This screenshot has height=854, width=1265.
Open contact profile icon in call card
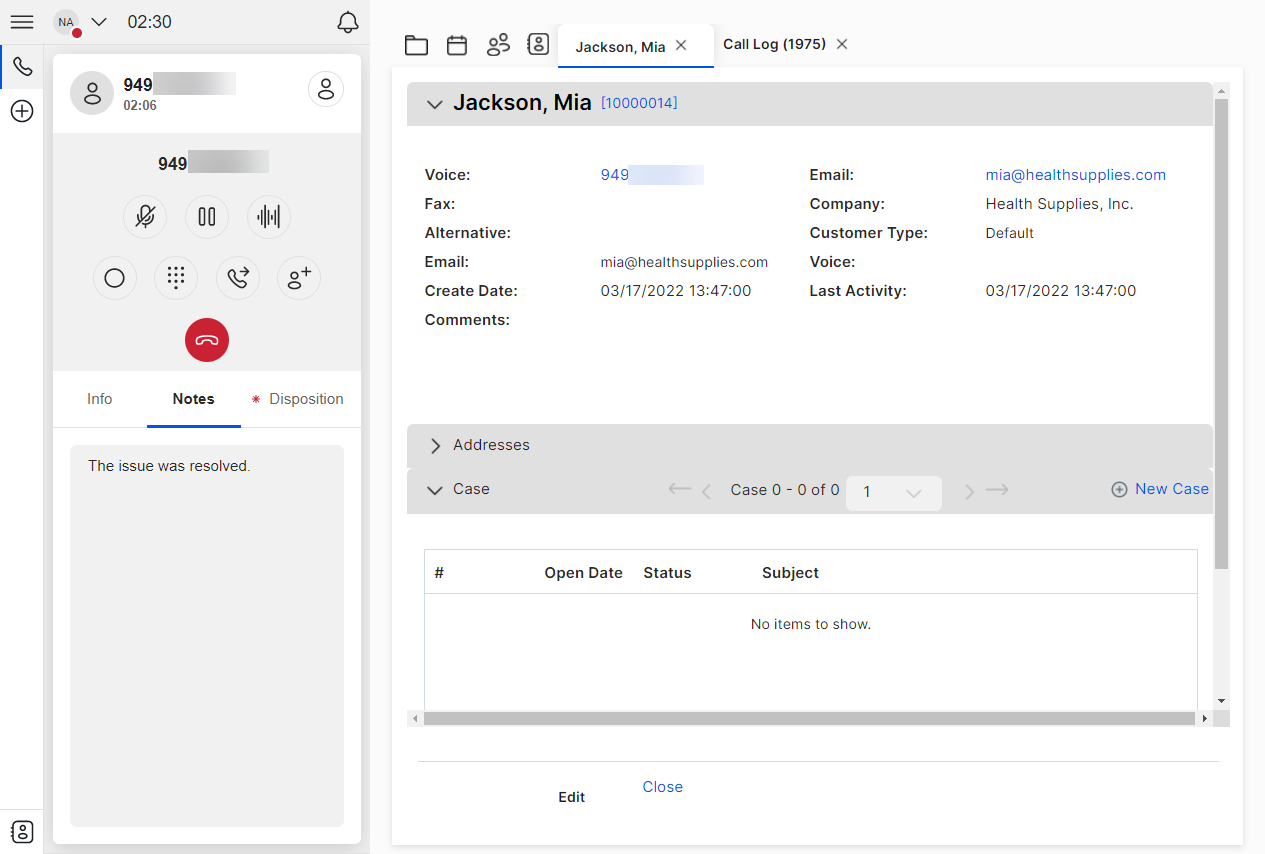point(325,89)
